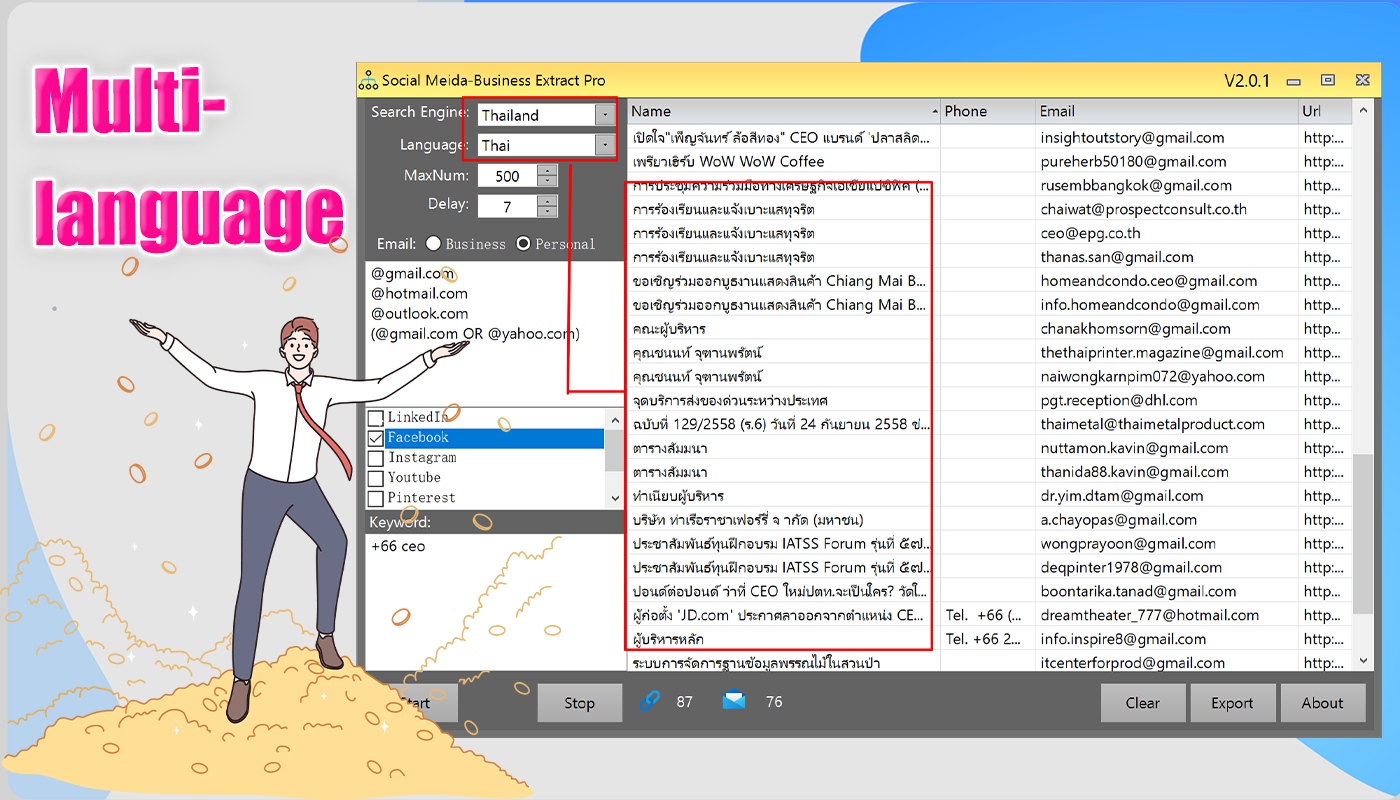
Task: Select email itcenterforprod@gmail.com cell
Action: pyautogui.click(x=1166, y=663)
